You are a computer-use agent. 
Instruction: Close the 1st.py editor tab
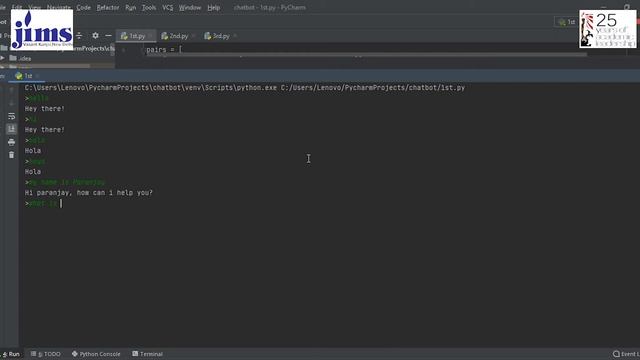[151, 36]
